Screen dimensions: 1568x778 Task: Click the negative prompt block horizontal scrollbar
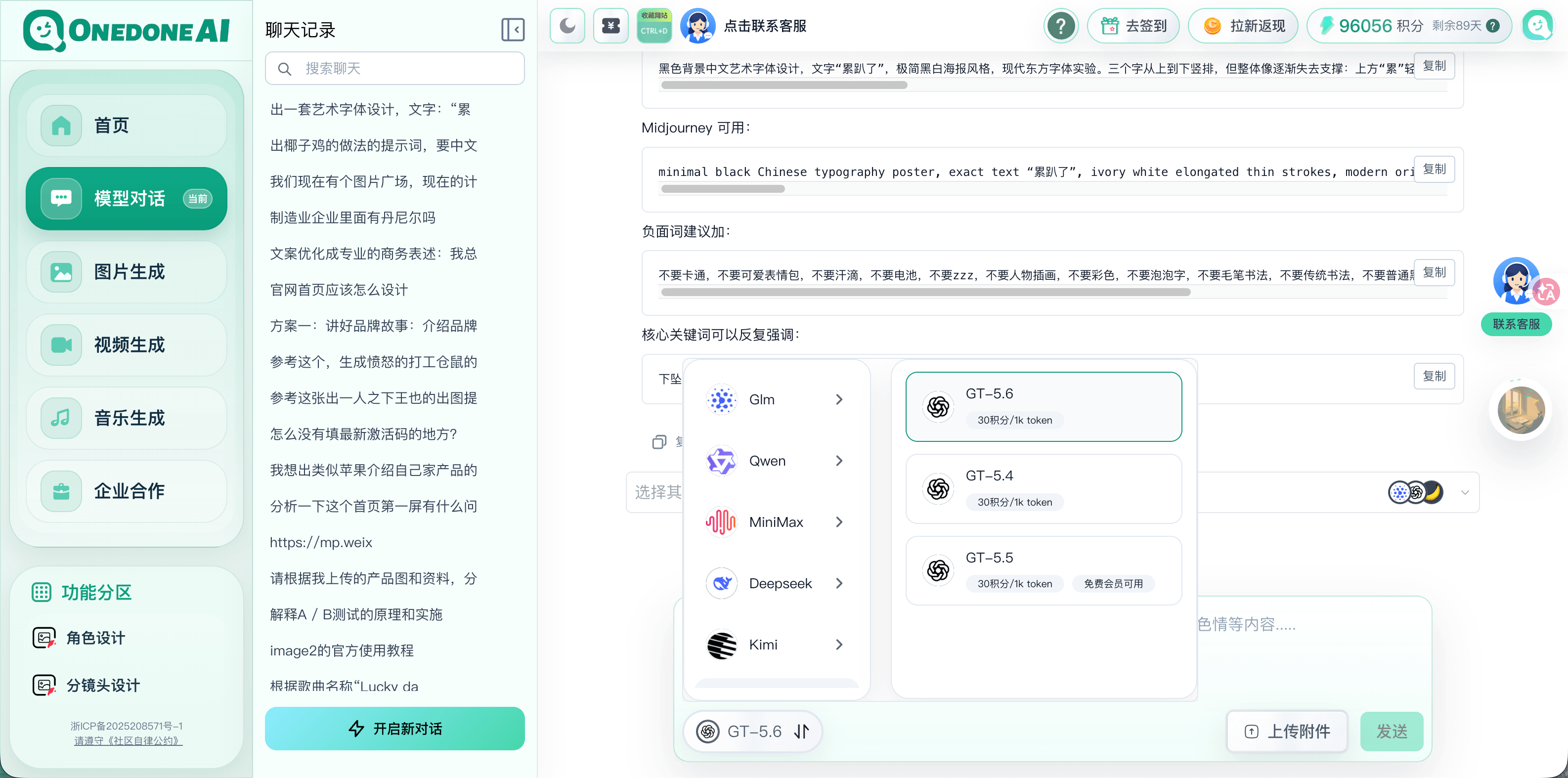click(925, 292)
